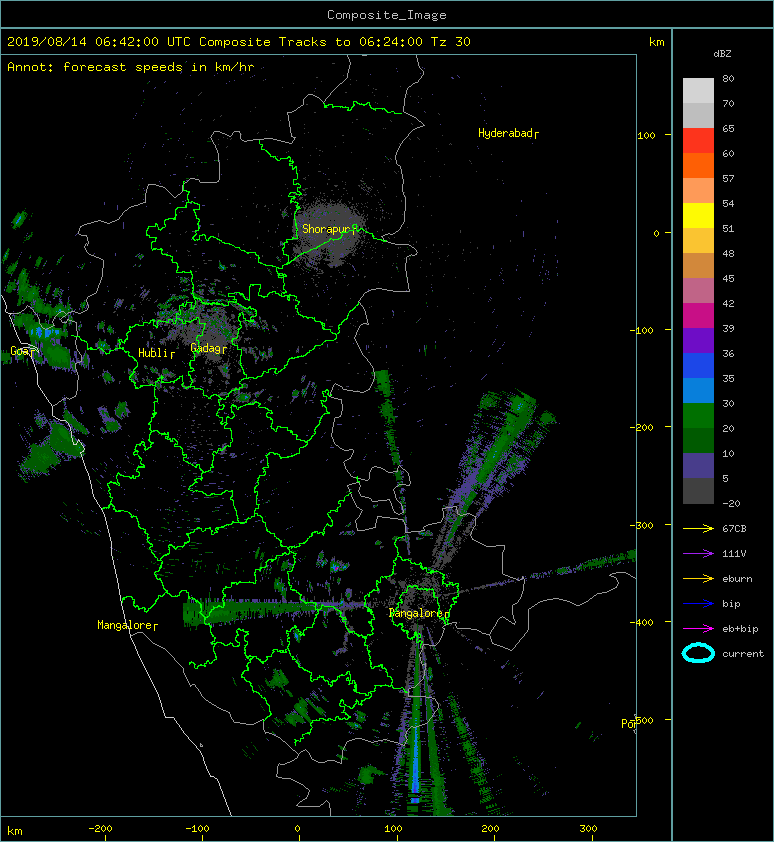Click the 'eb+bip' legend text
The width and height of the screenshot is (774, 842).
click(740, 628)
